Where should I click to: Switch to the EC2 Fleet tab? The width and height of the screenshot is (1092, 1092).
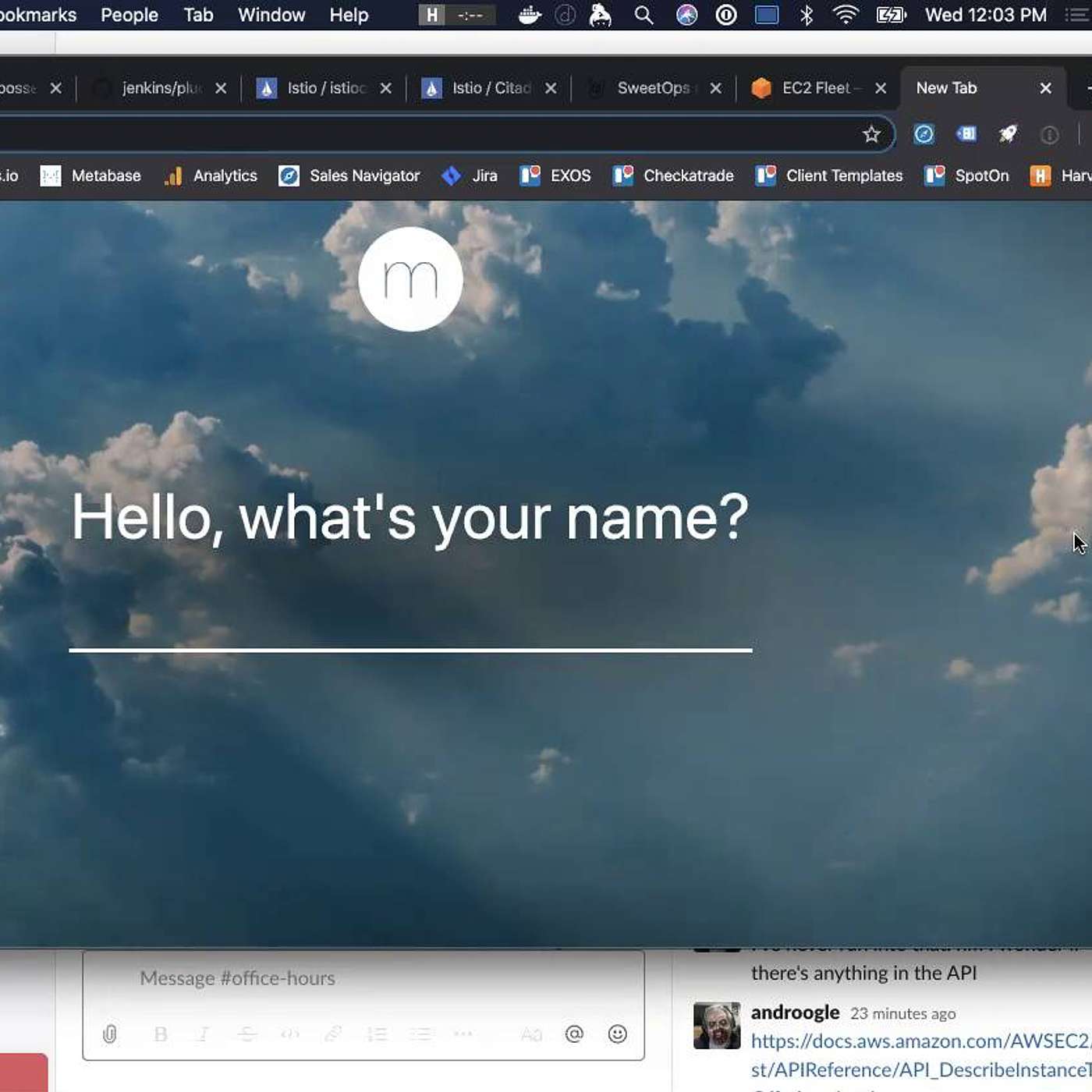(815, 88)
